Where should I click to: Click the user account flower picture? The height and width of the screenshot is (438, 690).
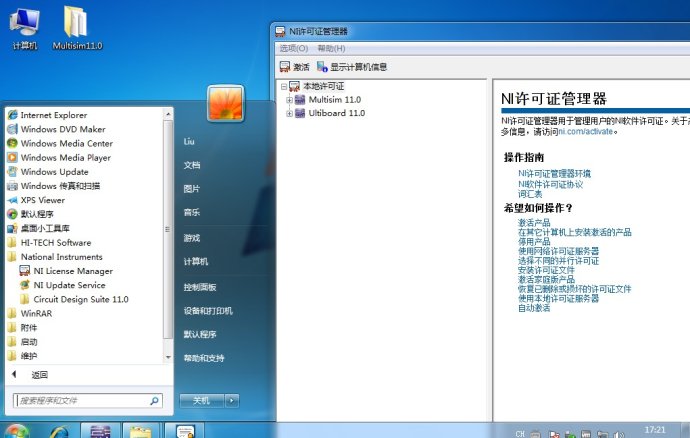pyautogui.click(x=225, y=103)
